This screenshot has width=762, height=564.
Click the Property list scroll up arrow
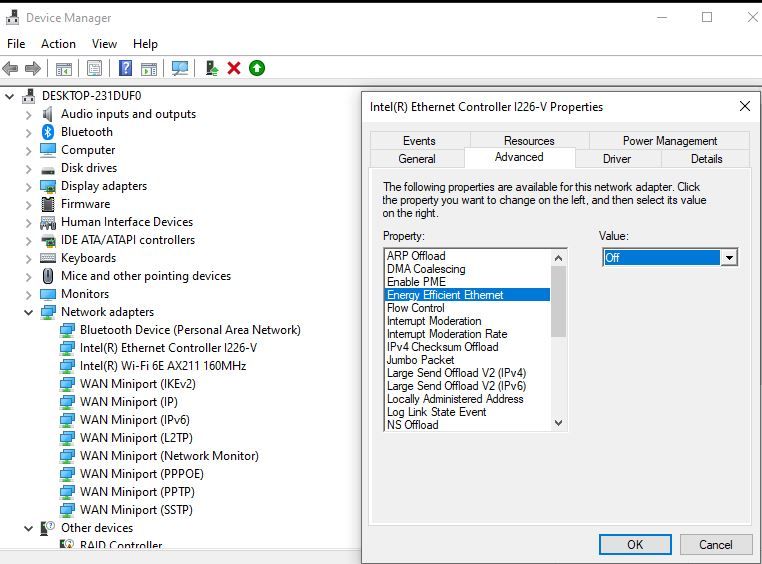(558, 258)
